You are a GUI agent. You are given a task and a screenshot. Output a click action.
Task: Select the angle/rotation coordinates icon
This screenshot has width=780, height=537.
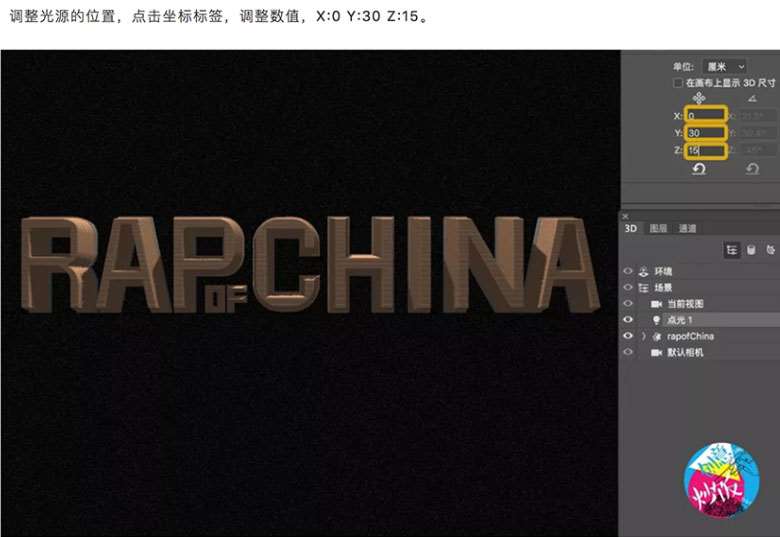[752, 98]
